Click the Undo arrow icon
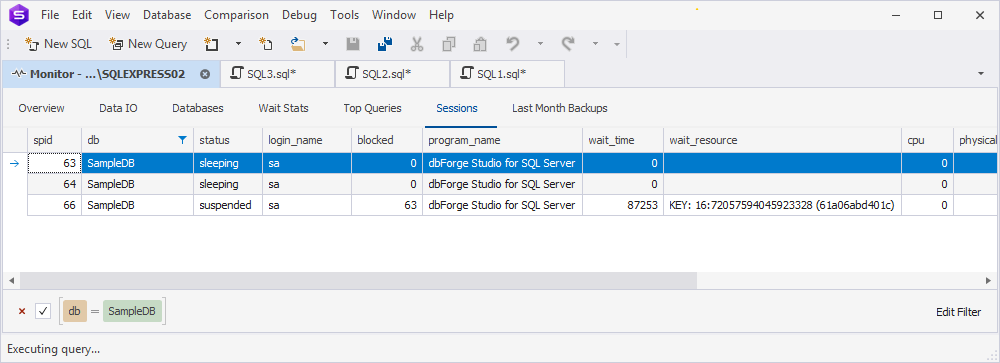 tap(513, 44)
